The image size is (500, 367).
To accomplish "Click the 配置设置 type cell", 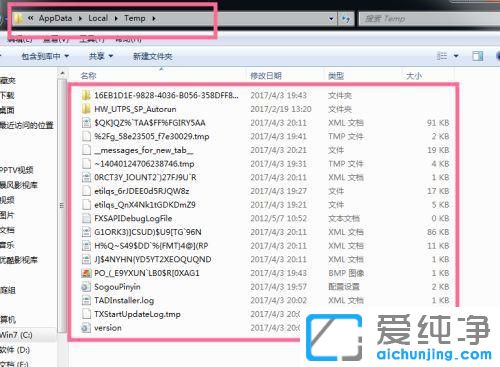I will pyautogui.click(x=344, y=287).
